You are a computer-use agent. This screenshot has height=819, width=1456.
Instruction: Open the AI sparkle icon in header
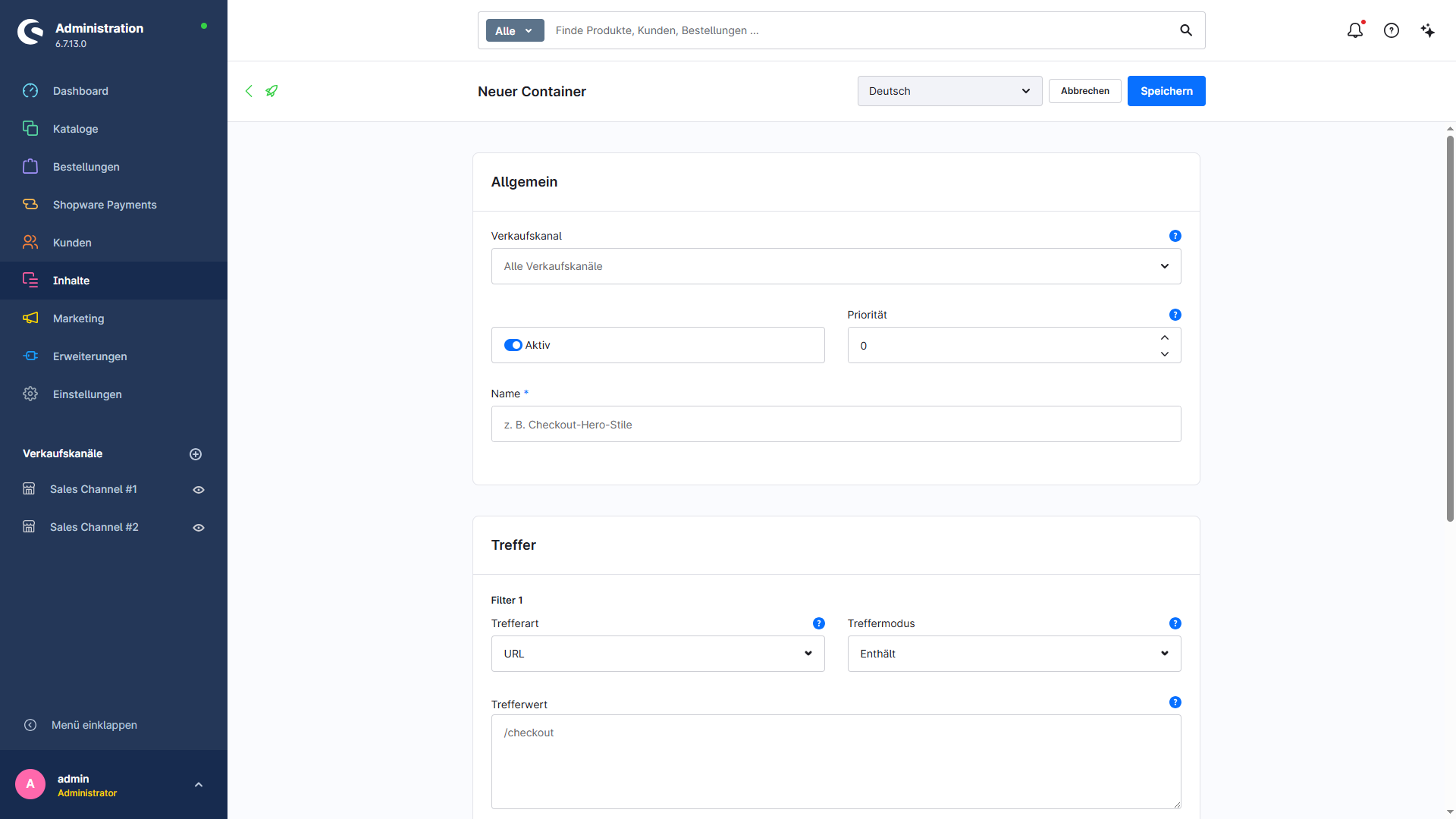(x=1428, y=30)
